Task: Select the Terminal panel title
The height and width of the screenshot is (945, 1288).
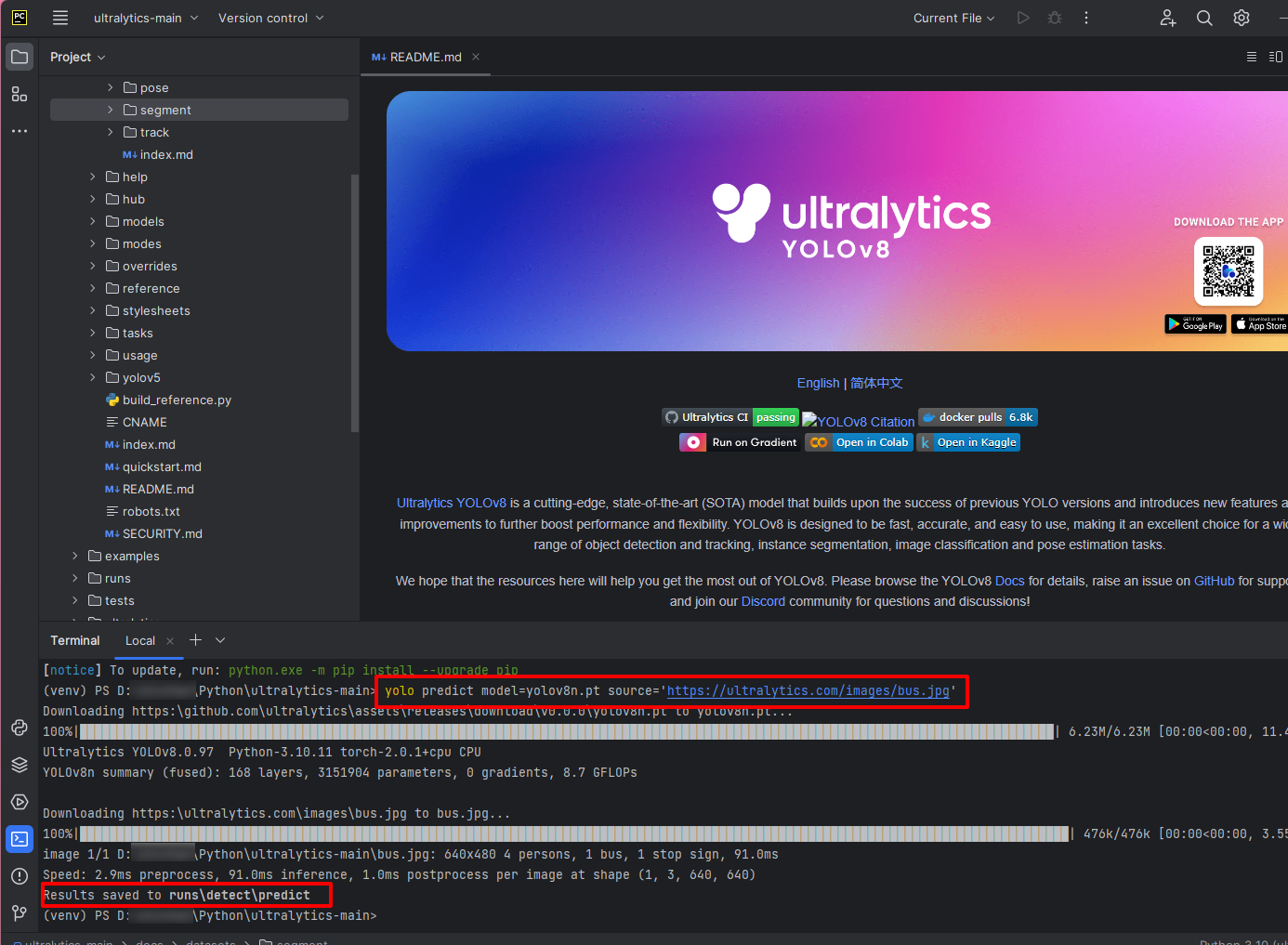Action: pyautogui.click(x=75, y=640)
